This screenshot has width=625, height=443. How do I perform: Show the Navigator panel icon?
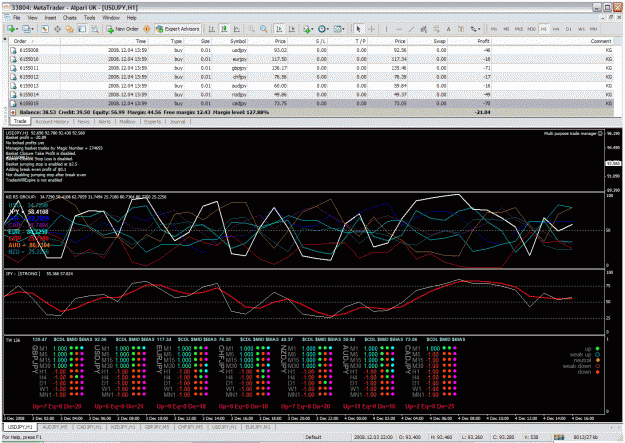pos(70,29)
